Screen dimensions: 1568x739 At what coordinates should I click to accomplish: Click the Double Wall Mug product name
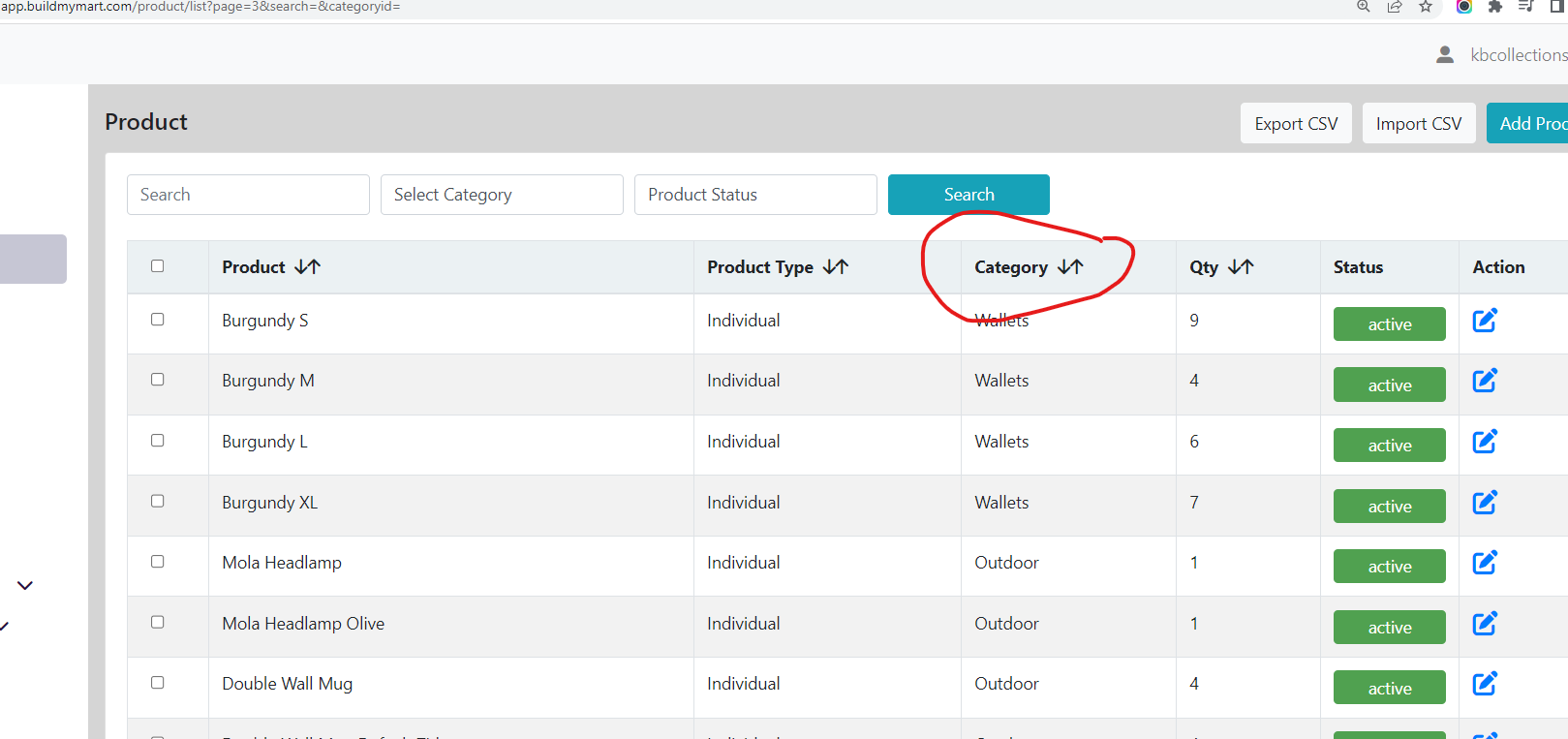pyautogui.click(x=288, y=684)
